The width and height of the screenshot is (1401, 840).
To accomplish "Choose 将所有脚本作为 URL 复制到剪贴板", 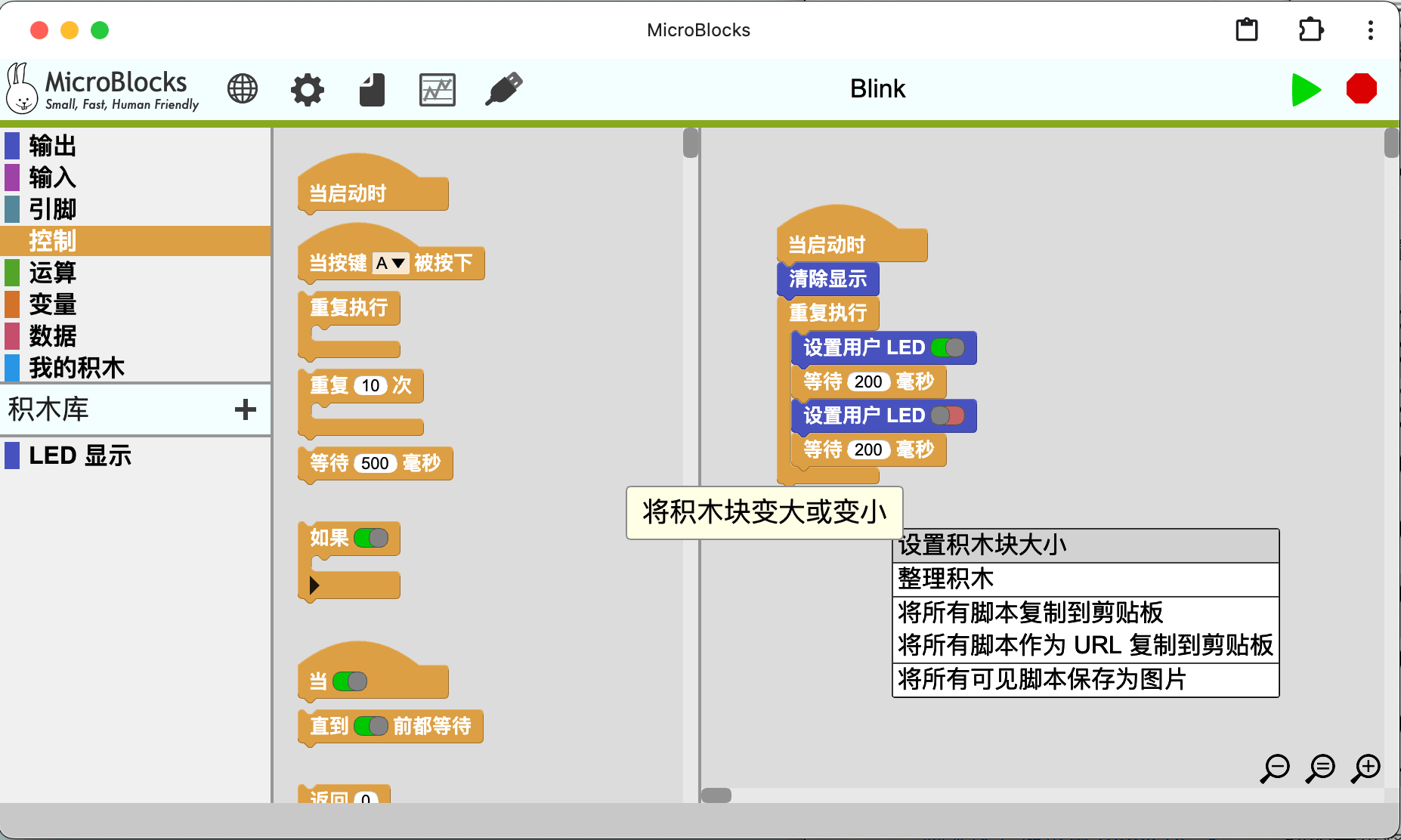I will (1086, 646).
